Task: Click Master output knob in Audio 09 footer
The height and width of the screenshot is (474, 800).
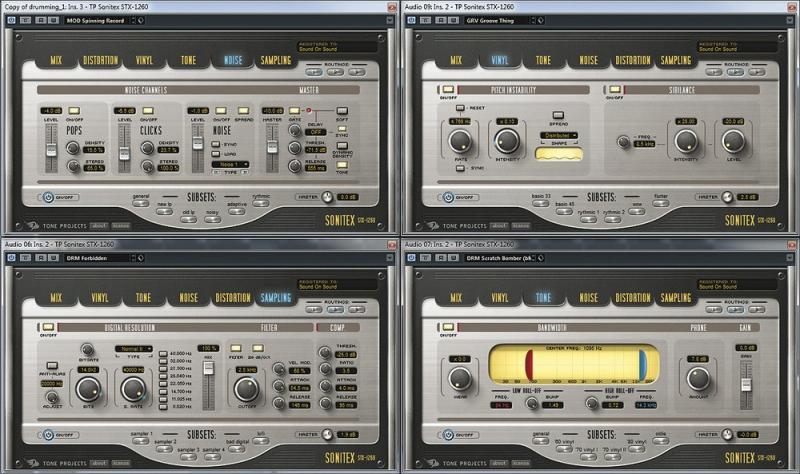Action: pyautogui.click(x=727, y=196)
